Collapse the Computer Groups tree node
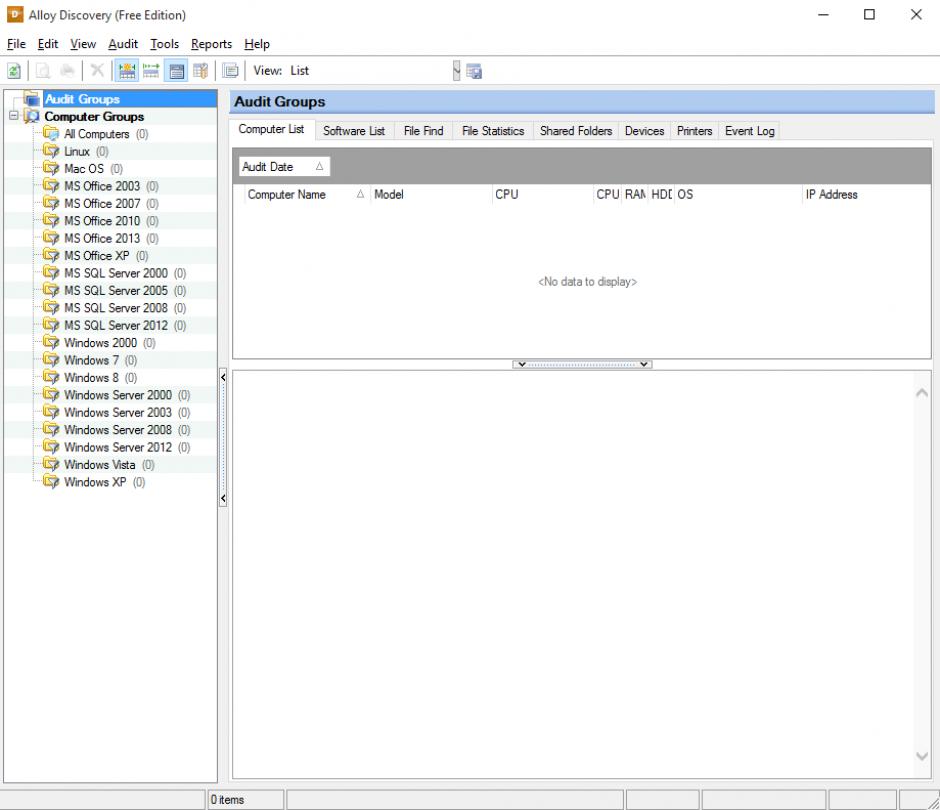Screen dimensions: 940x810 (13, 116)
